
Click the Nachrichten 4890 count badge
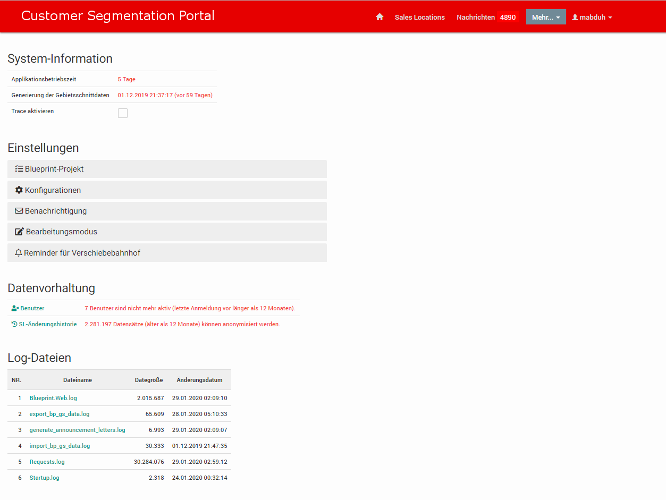tap(508, 17)
